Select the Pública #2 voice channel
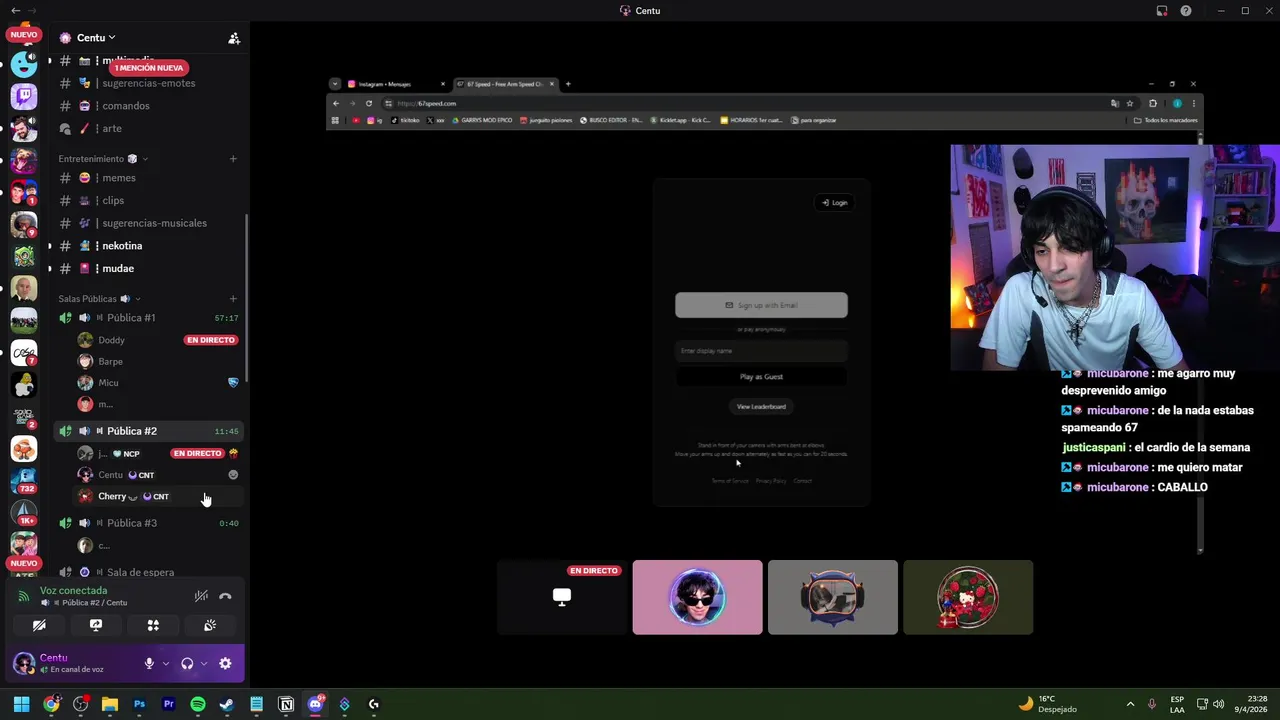The width and height of the screenshot is (1280, 720). [x=147, y=431]
